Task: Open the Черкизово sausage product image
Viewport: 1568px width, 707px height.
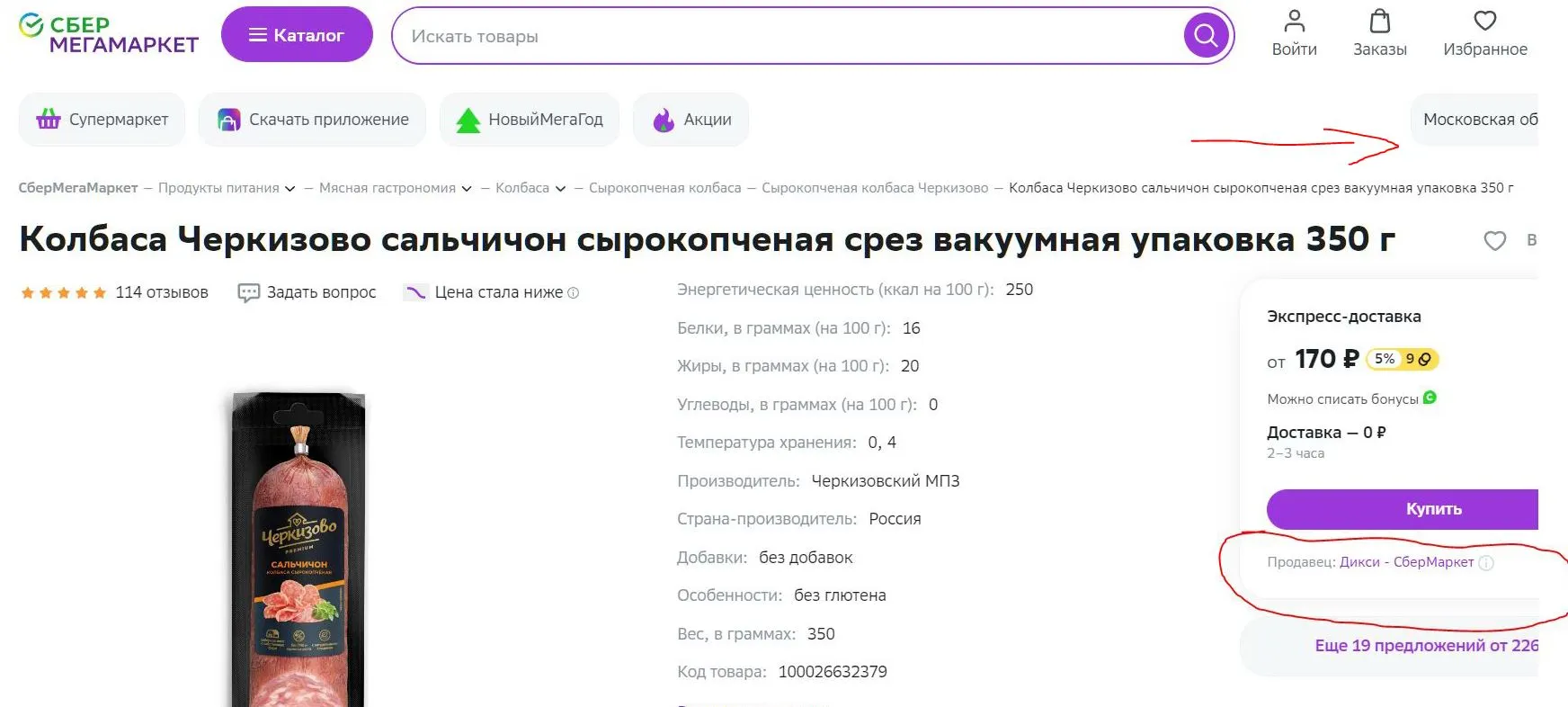Action: [298, 549]
